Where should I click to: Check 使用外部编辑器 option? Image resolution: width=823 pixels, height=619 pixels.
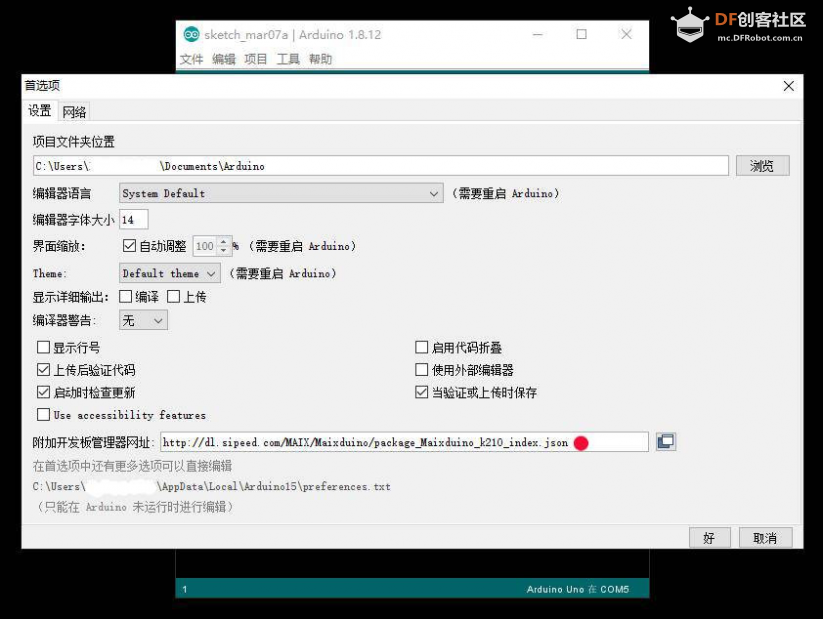click(x=421, y=370)
